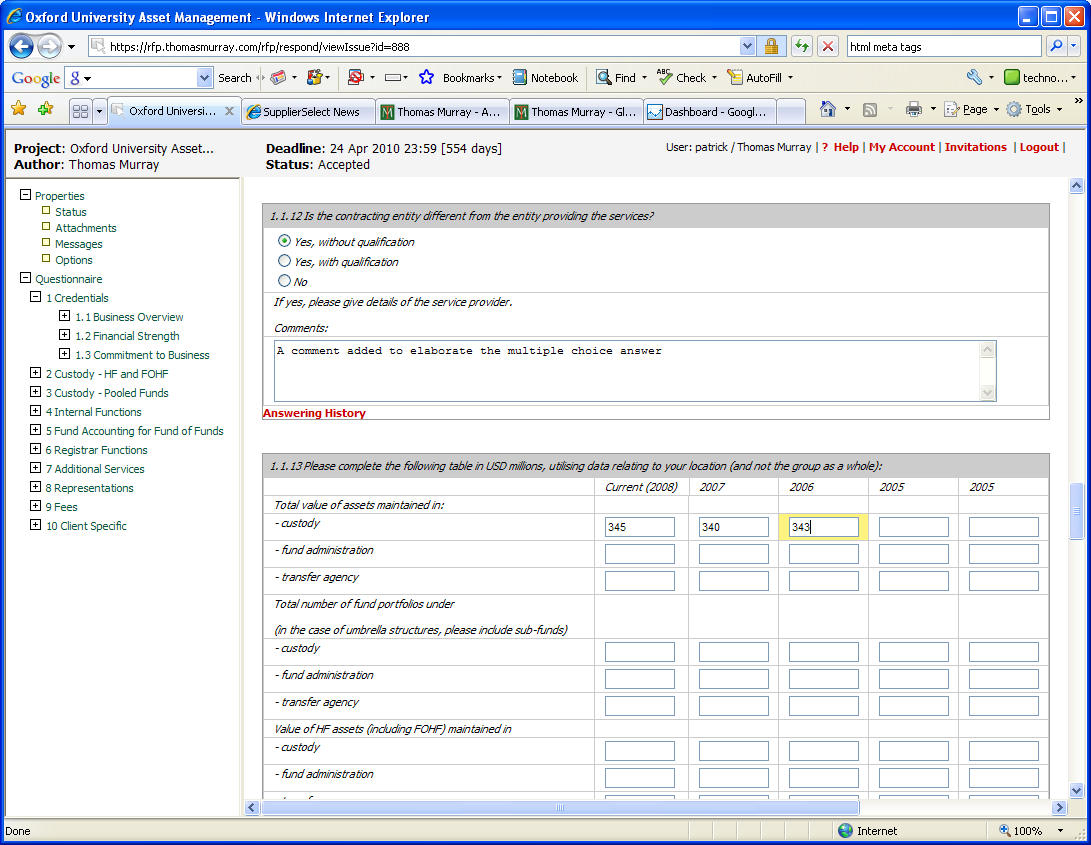Switch to Dashboard - Googl... tab
The width and height of the screenshot is (1091, 845).
tap(710, 112)
